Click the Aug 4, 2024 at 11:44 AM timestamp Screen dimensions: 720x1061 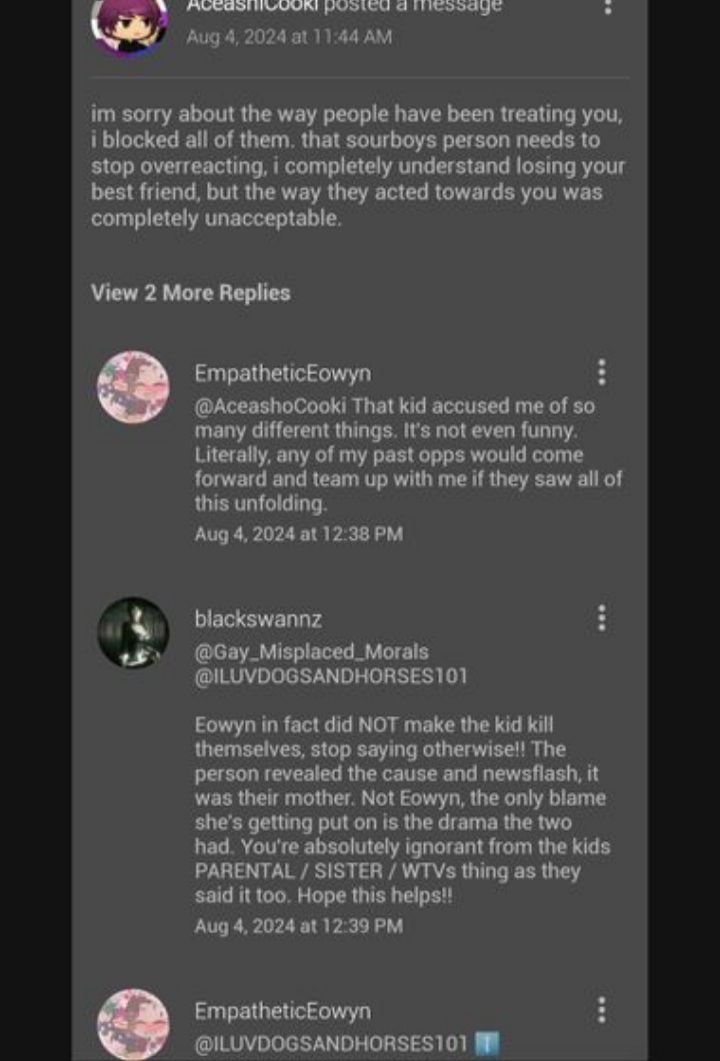(x=290, y=37)
